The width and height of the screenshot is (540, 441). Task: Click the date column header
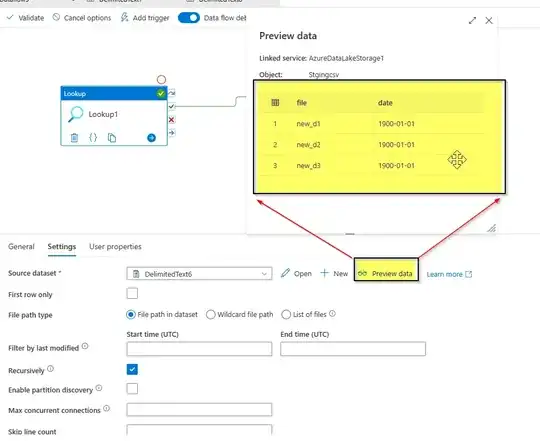click(385, 103)
